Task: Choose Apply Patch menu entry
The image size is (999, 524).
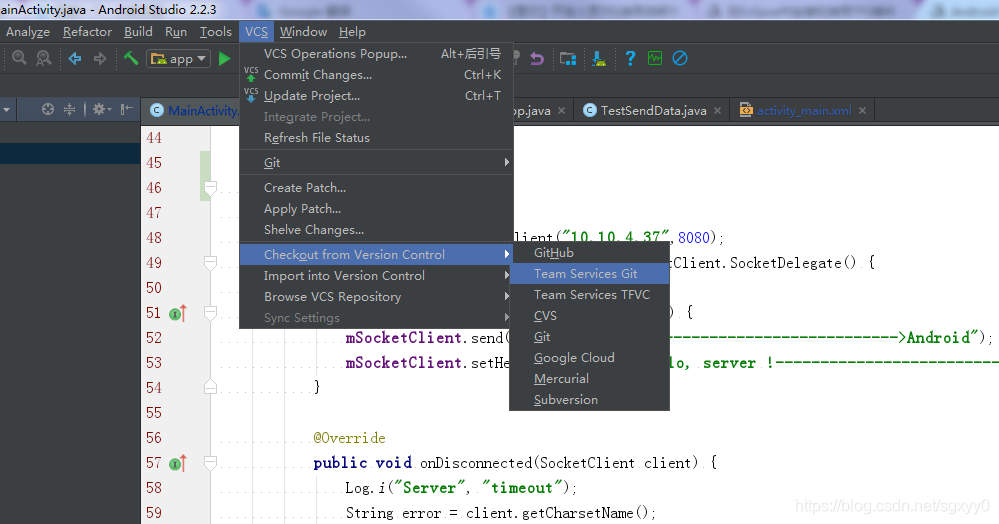Action: click(x=377, y=208)
